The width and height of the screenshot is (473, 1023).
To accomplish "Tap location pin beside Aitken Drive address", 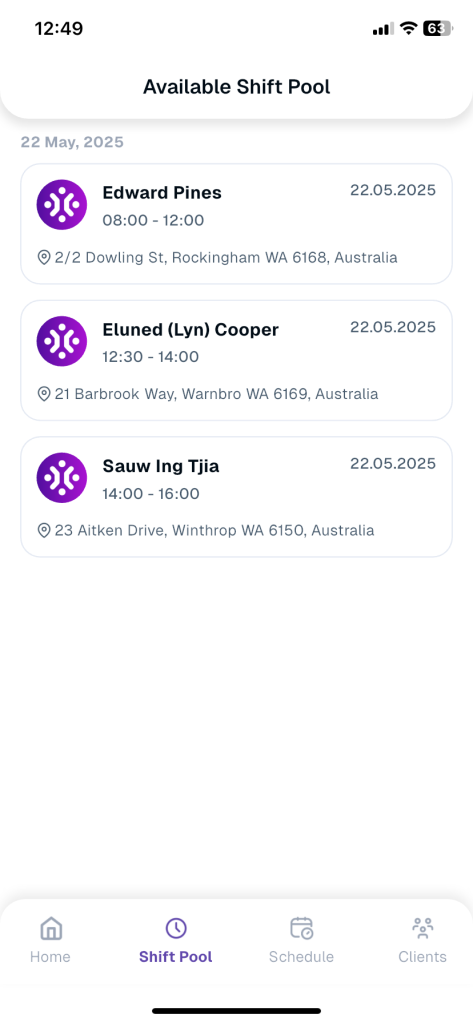I will click(x=44, y=530).
